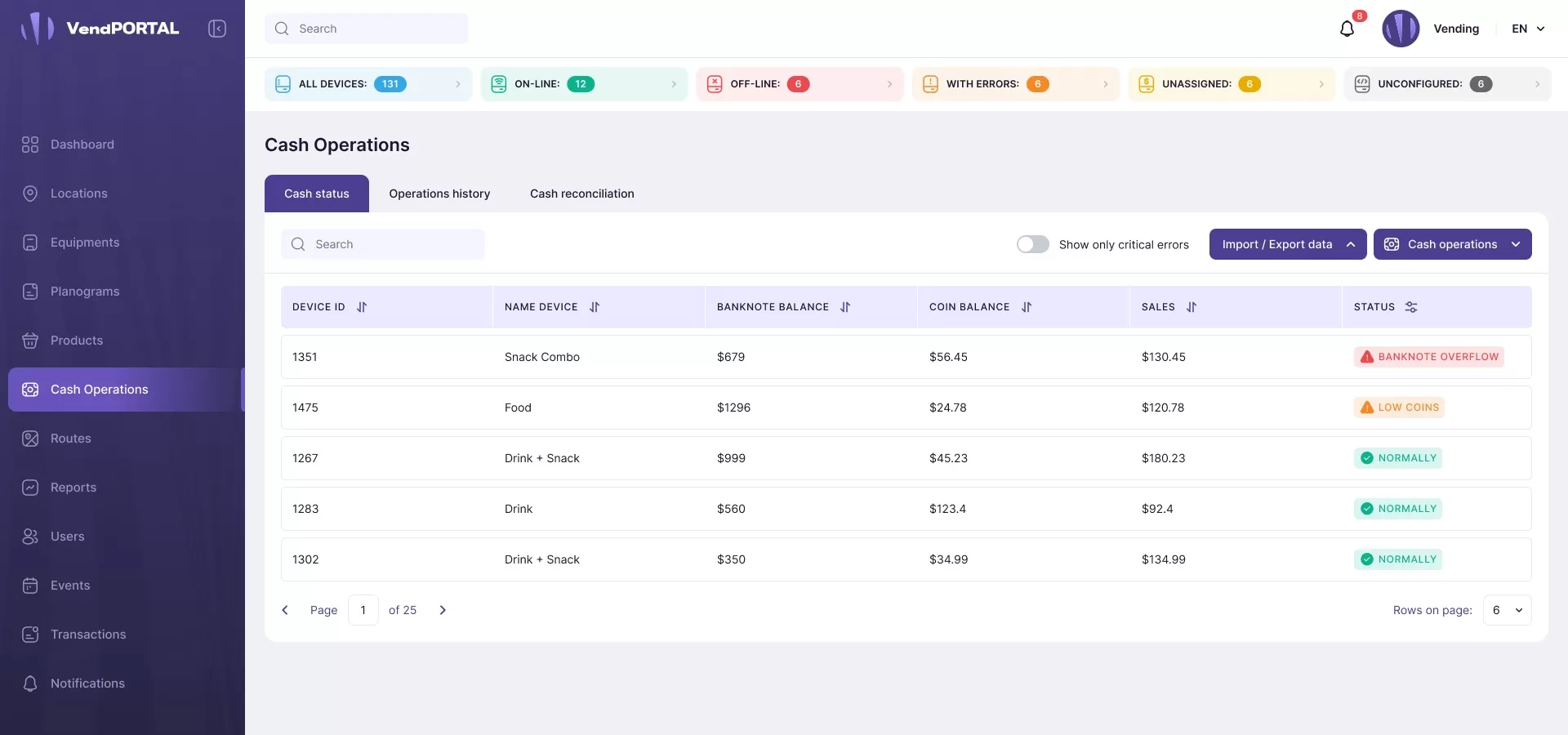Open Off-line devices filter card
The image size is (1568, 735).
tap(800, 84)
